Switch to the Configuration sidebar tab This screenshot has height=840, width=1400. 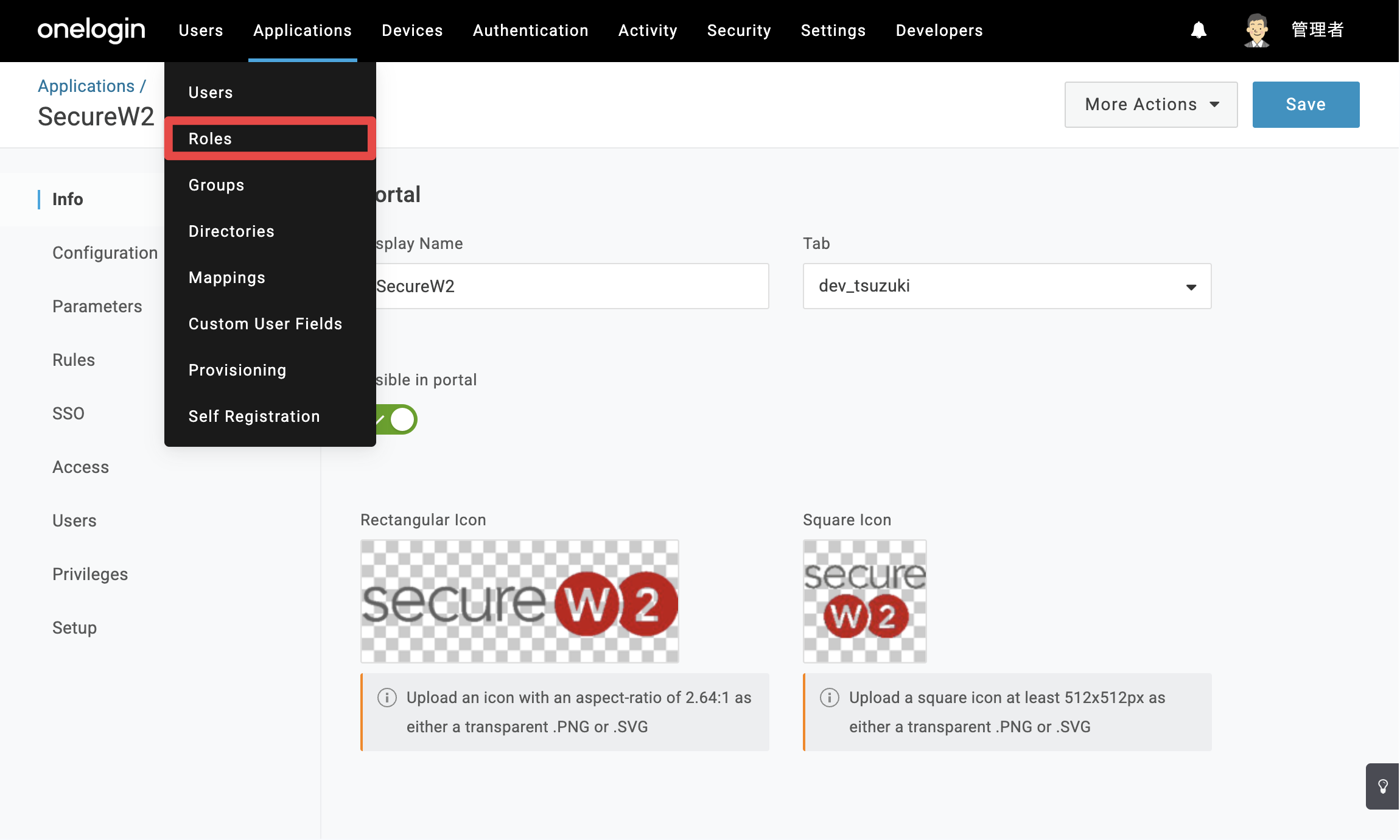[105, 253]
